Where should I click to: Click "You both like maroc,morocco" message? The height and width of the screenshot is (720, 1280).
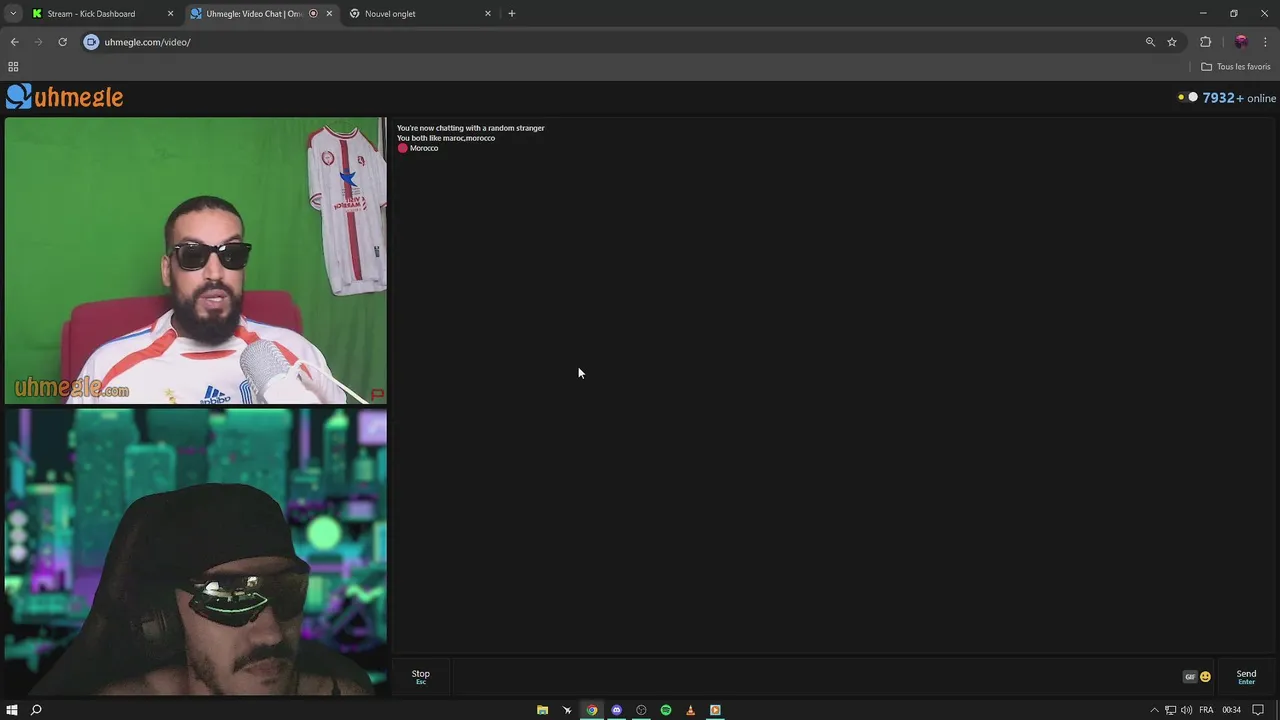click(446, 138)
